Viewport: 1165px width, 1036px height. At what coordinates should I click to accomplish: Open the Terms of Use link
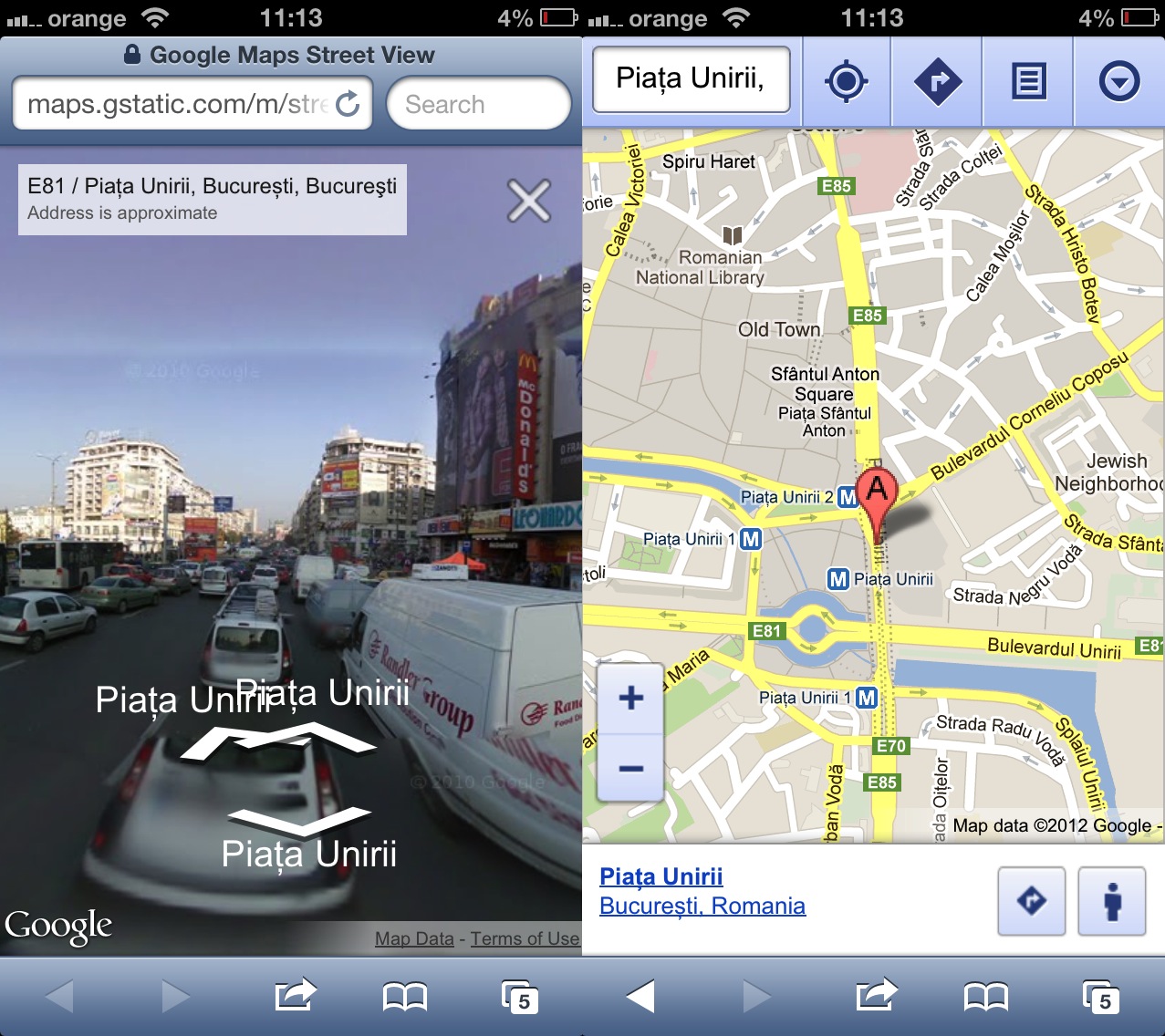click(525, 938)
